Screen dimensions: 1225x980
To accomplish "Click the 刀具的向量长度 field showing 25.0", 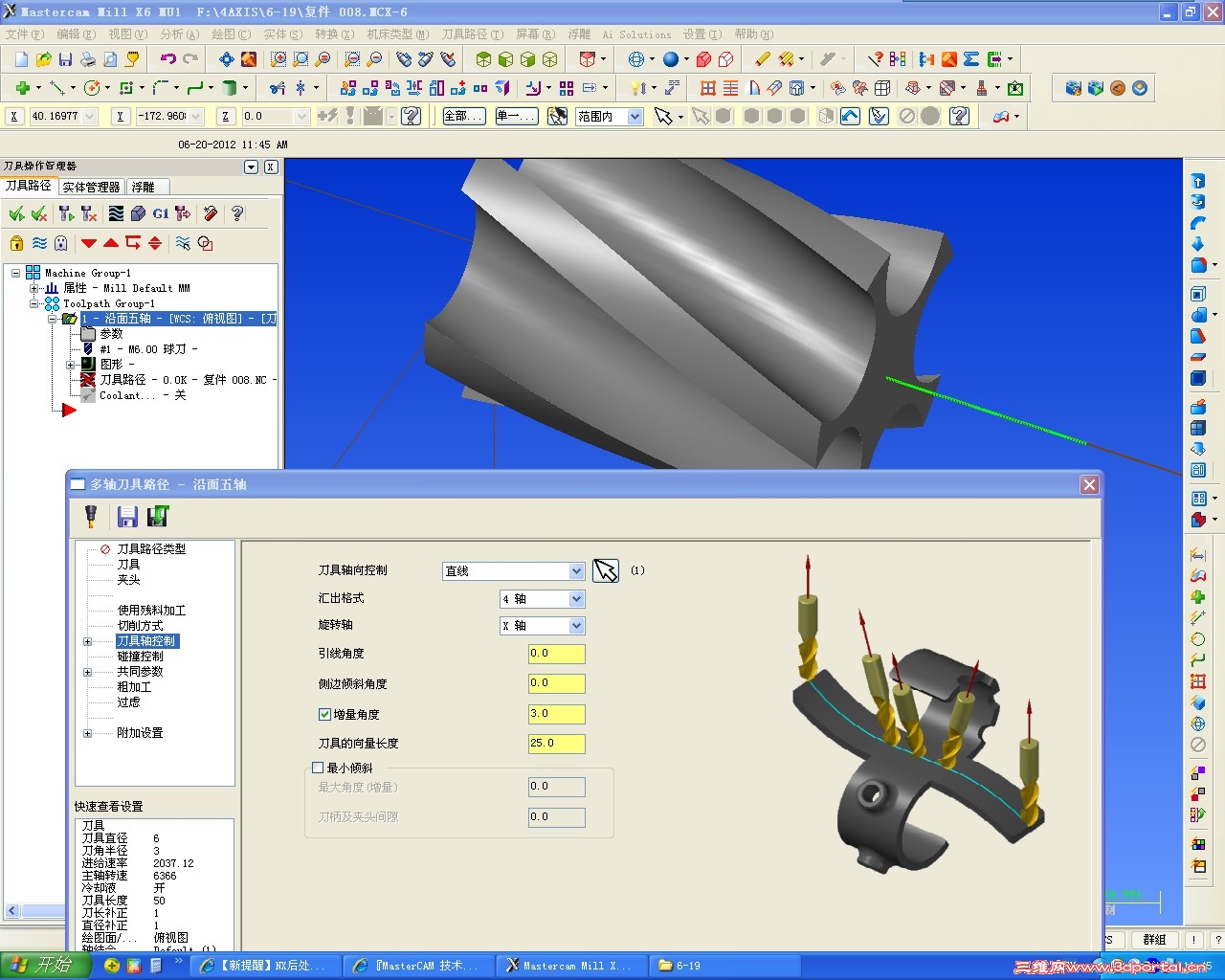I will click(557, 744).
